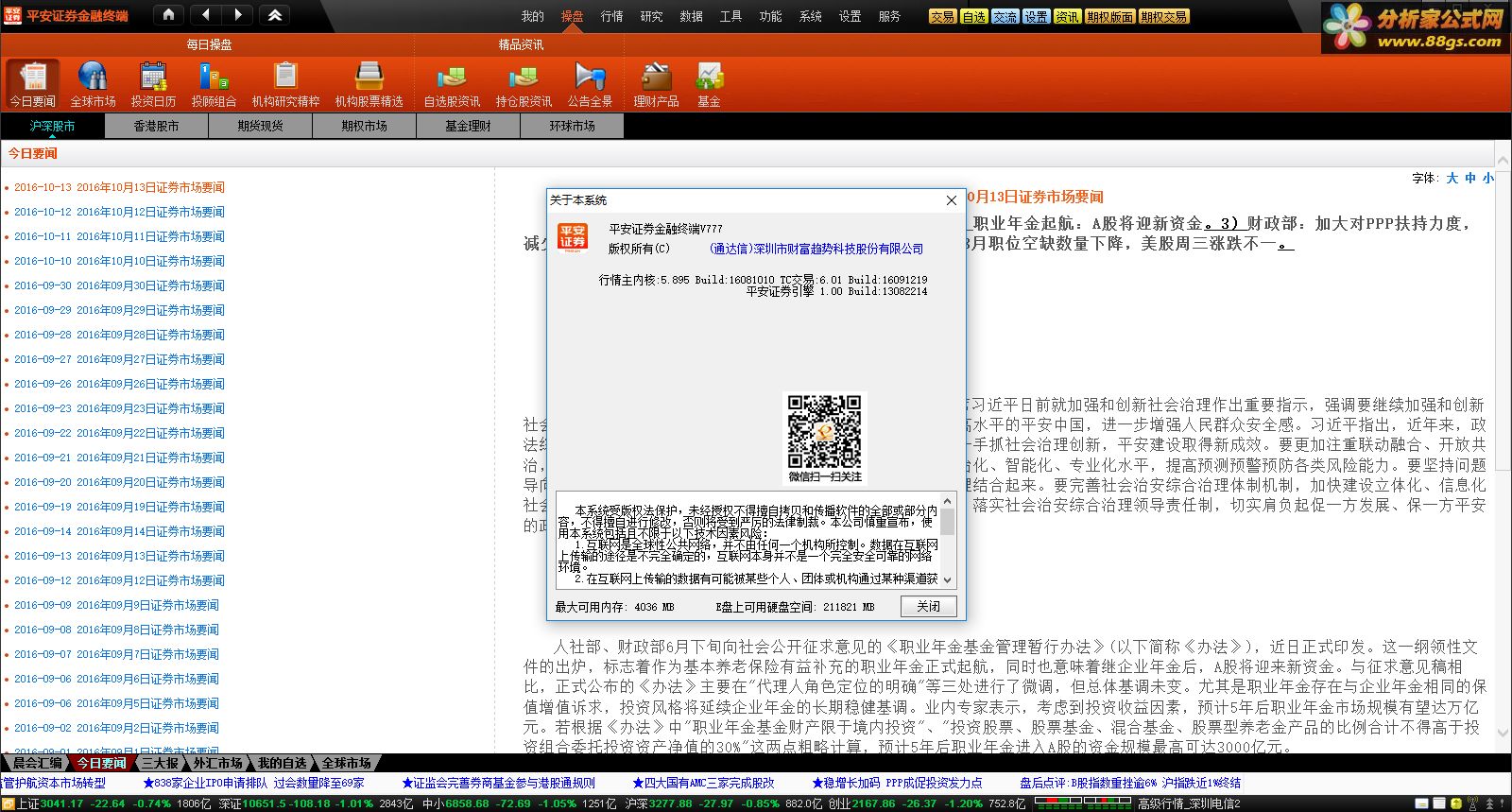Click 上证 index value in status bar
The image size is (1512, 812).
(61, 804)
